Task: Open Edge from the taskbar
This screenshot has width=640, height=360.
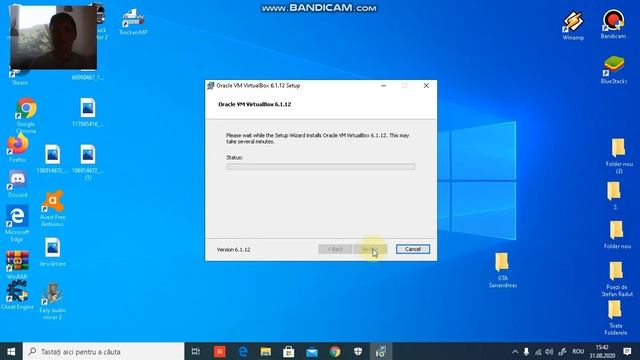Action: 243,351
